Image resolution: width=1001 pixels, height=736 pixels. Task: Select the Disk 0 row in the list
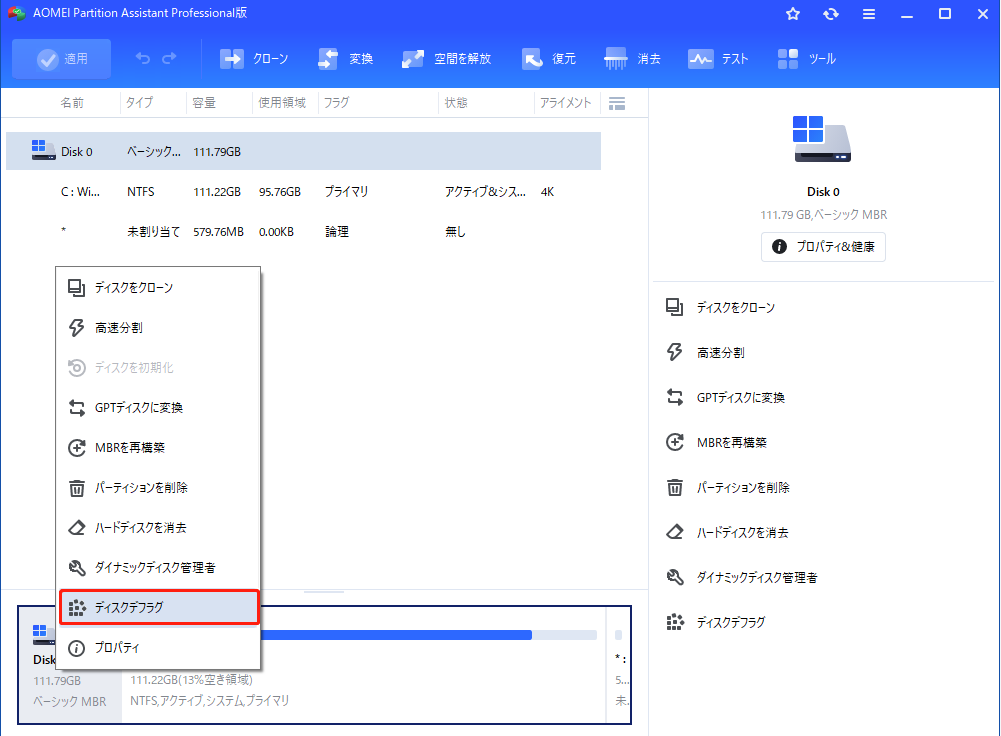pyautogui.click(x=303, y=151)
